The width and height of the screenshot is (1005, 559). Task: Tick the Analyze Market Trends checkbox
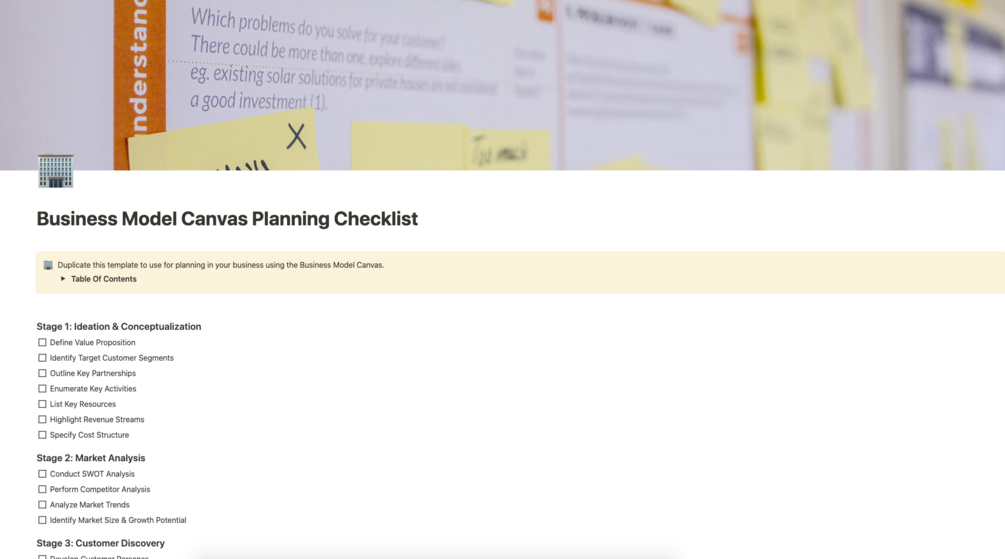[x=42, y=505]
